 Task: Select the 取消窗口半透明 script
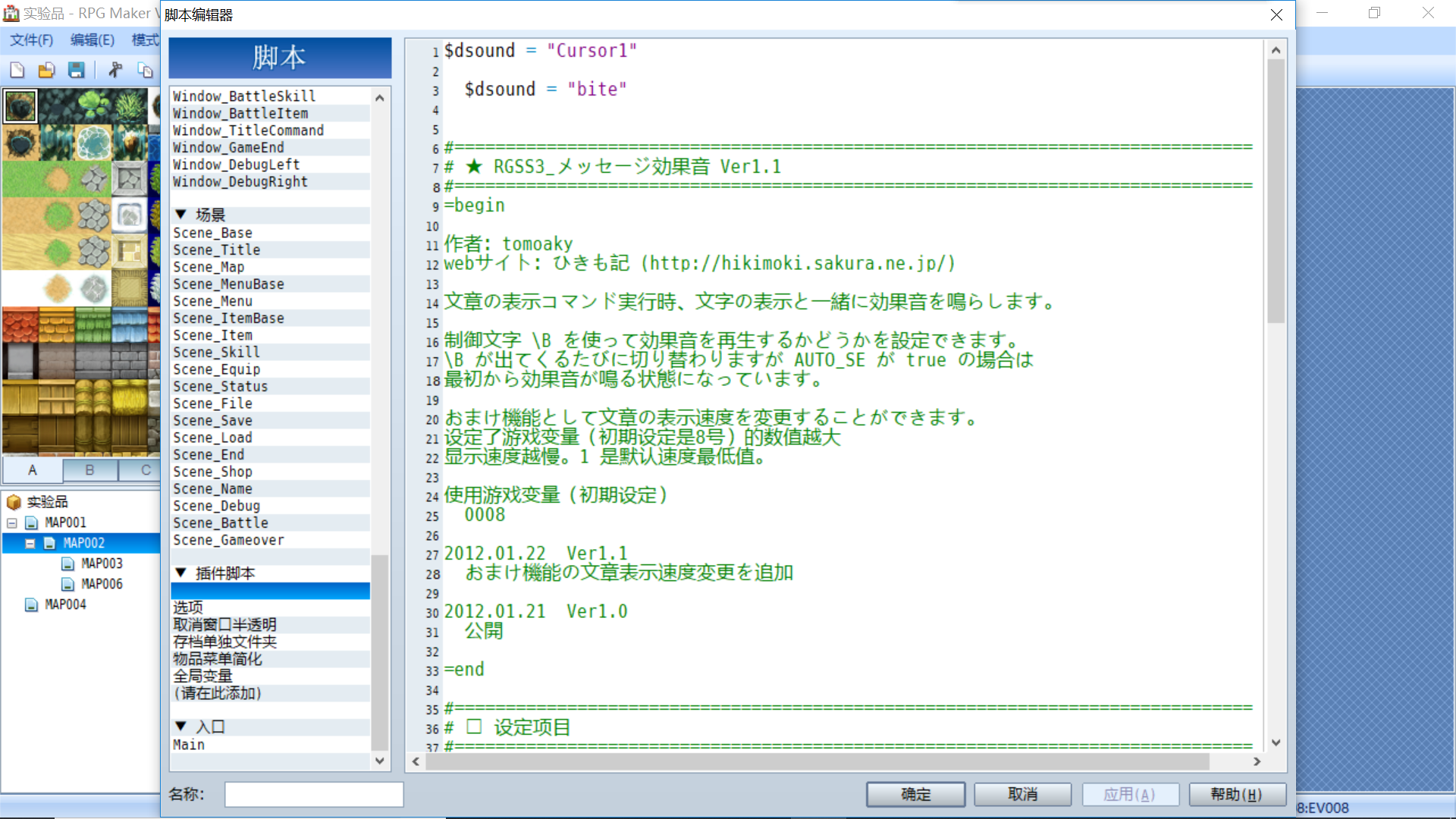tap(271, 625)
